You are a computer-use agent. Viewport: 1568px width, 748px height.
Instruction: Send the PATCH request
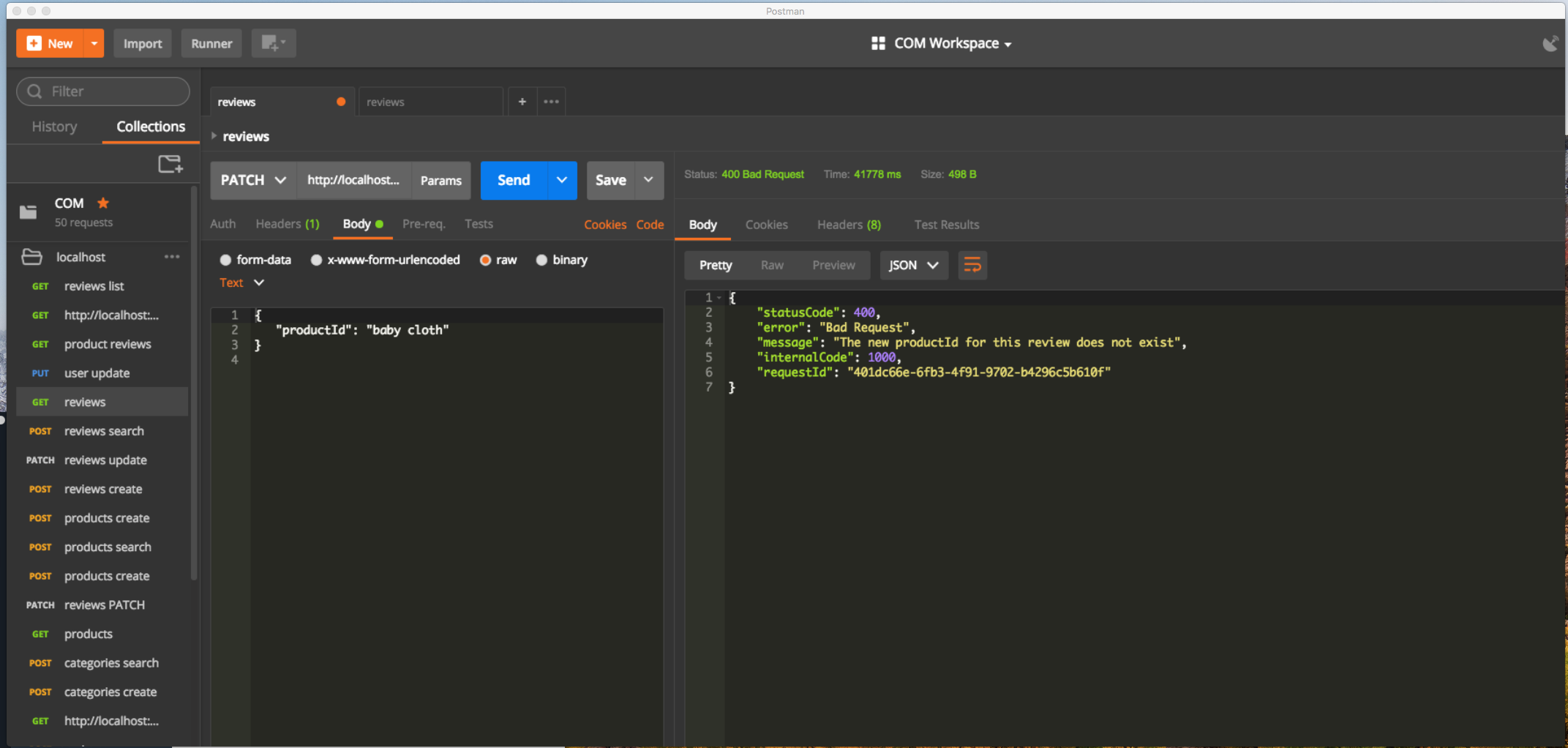click(x=513, y=180)
